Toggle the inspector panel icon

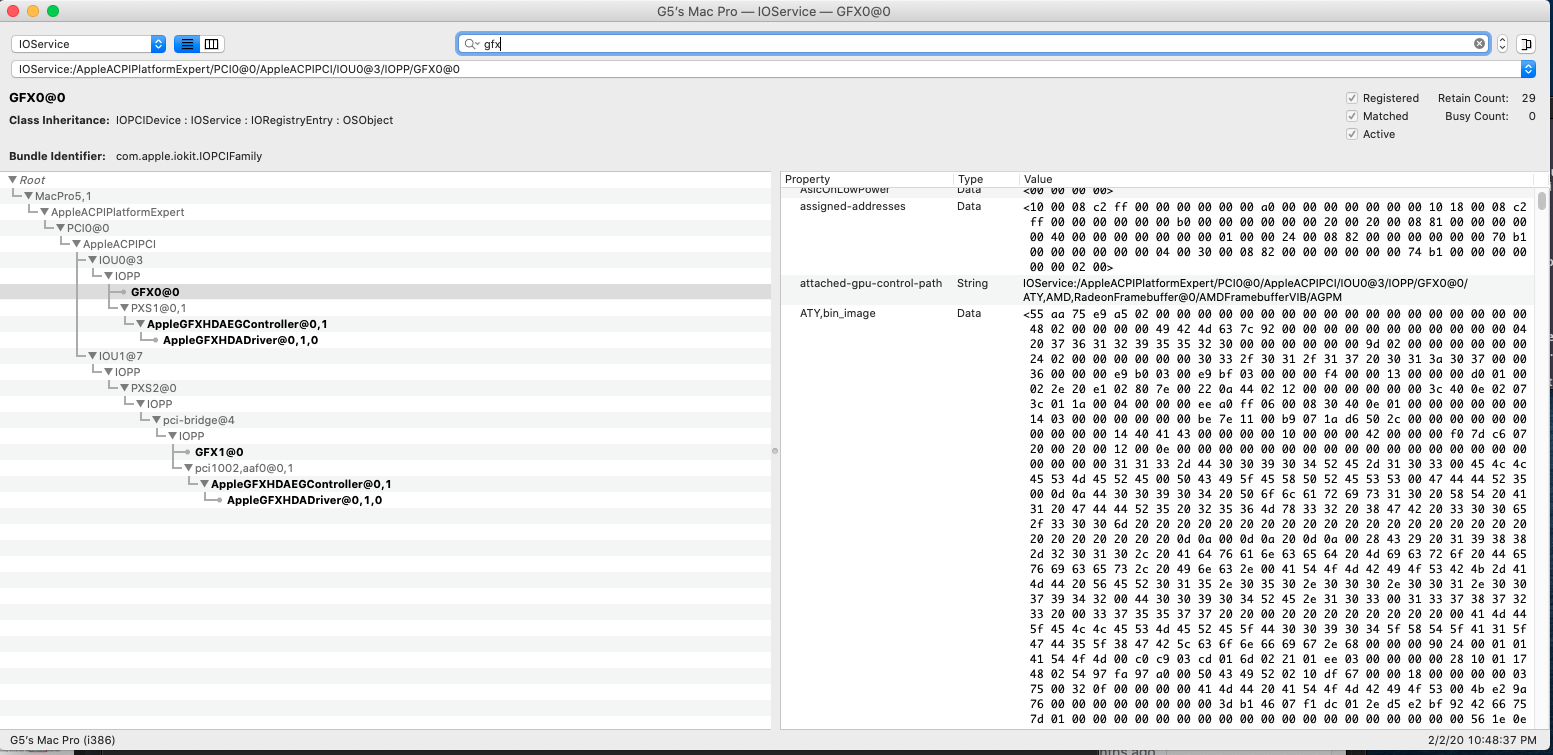(1526, 44)
